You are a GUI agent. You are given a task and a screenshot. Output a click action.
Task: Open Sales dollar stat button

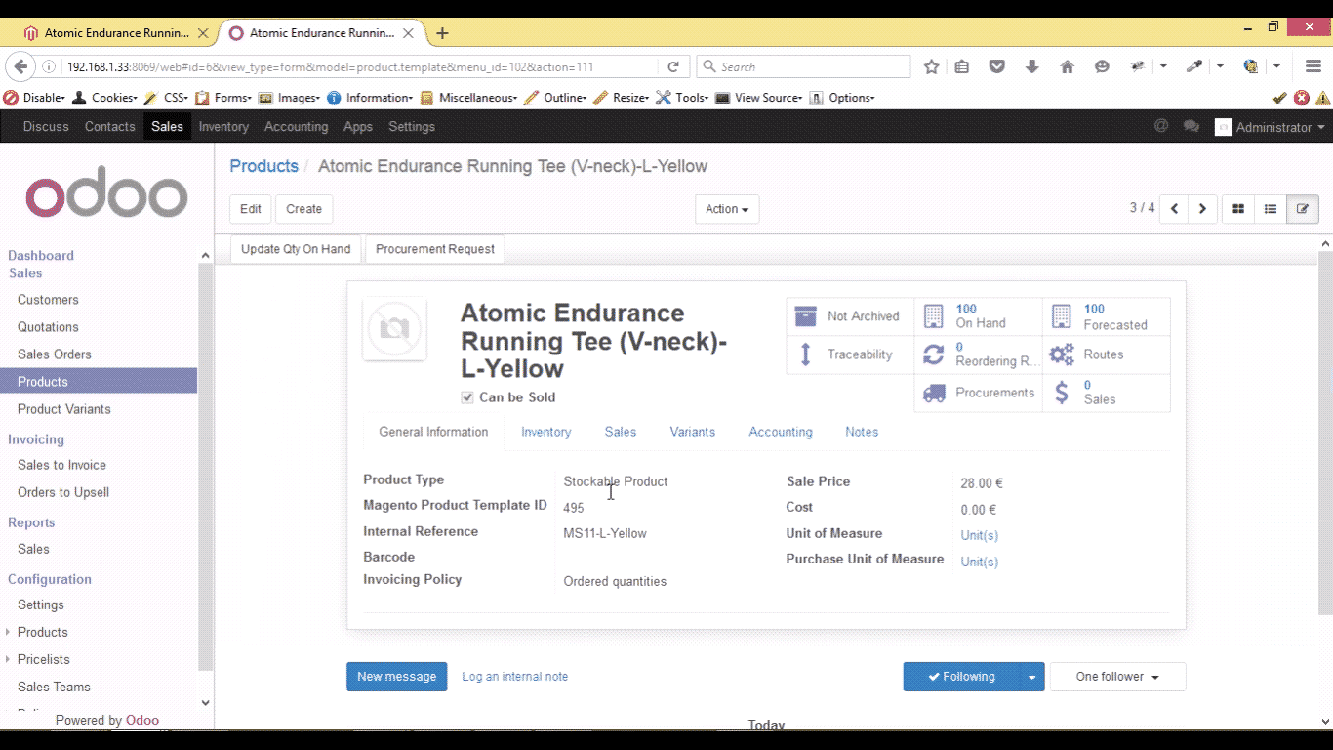coord(1106,392)
